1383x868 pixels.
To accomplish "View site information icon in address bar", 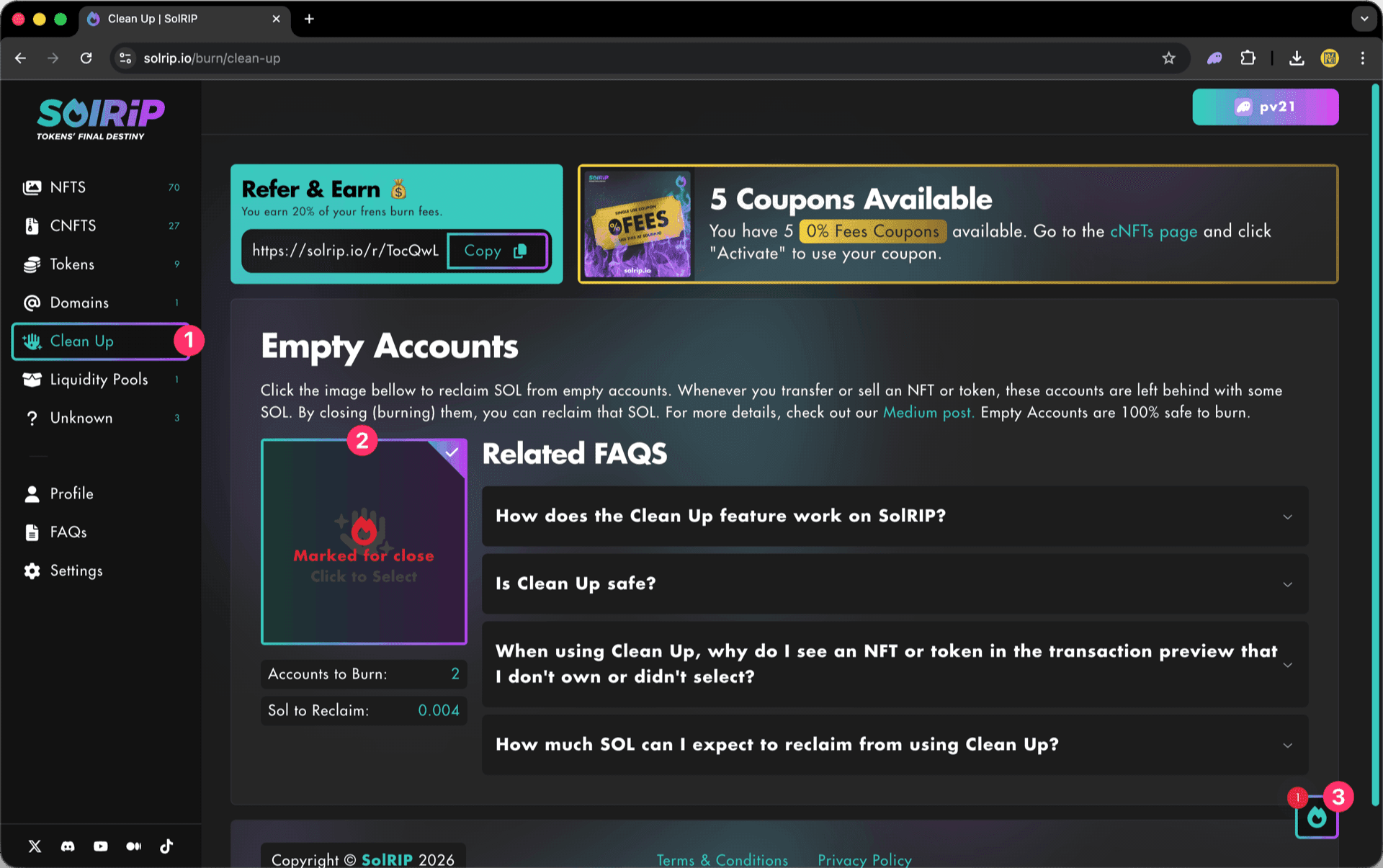I will coord(125,58).
